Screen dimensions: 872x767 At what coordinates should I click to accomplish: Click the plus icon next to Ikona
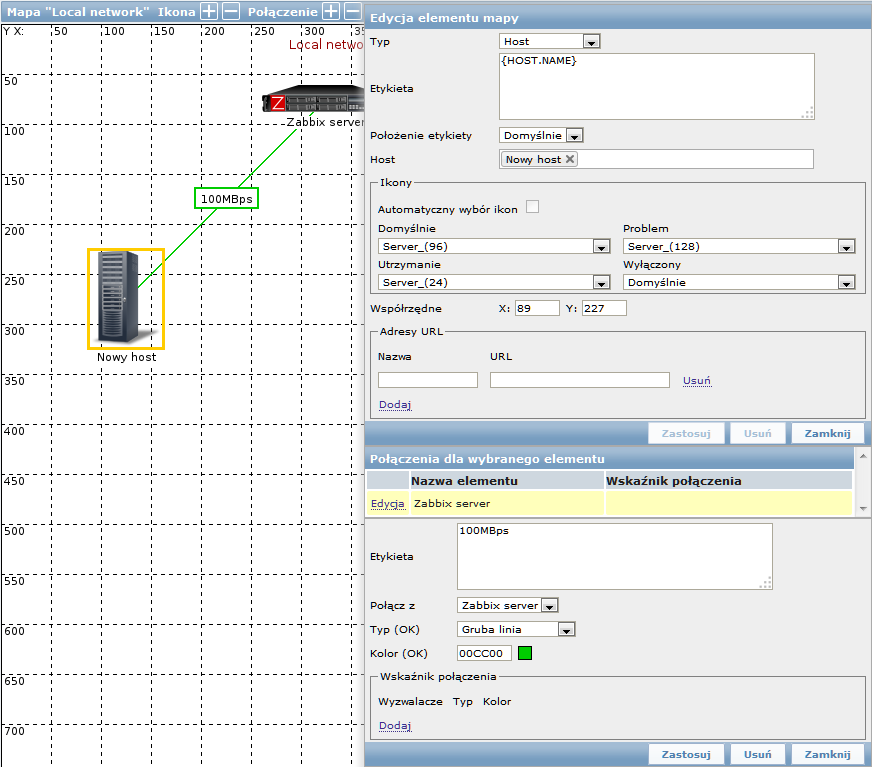[x=209, y=11]
